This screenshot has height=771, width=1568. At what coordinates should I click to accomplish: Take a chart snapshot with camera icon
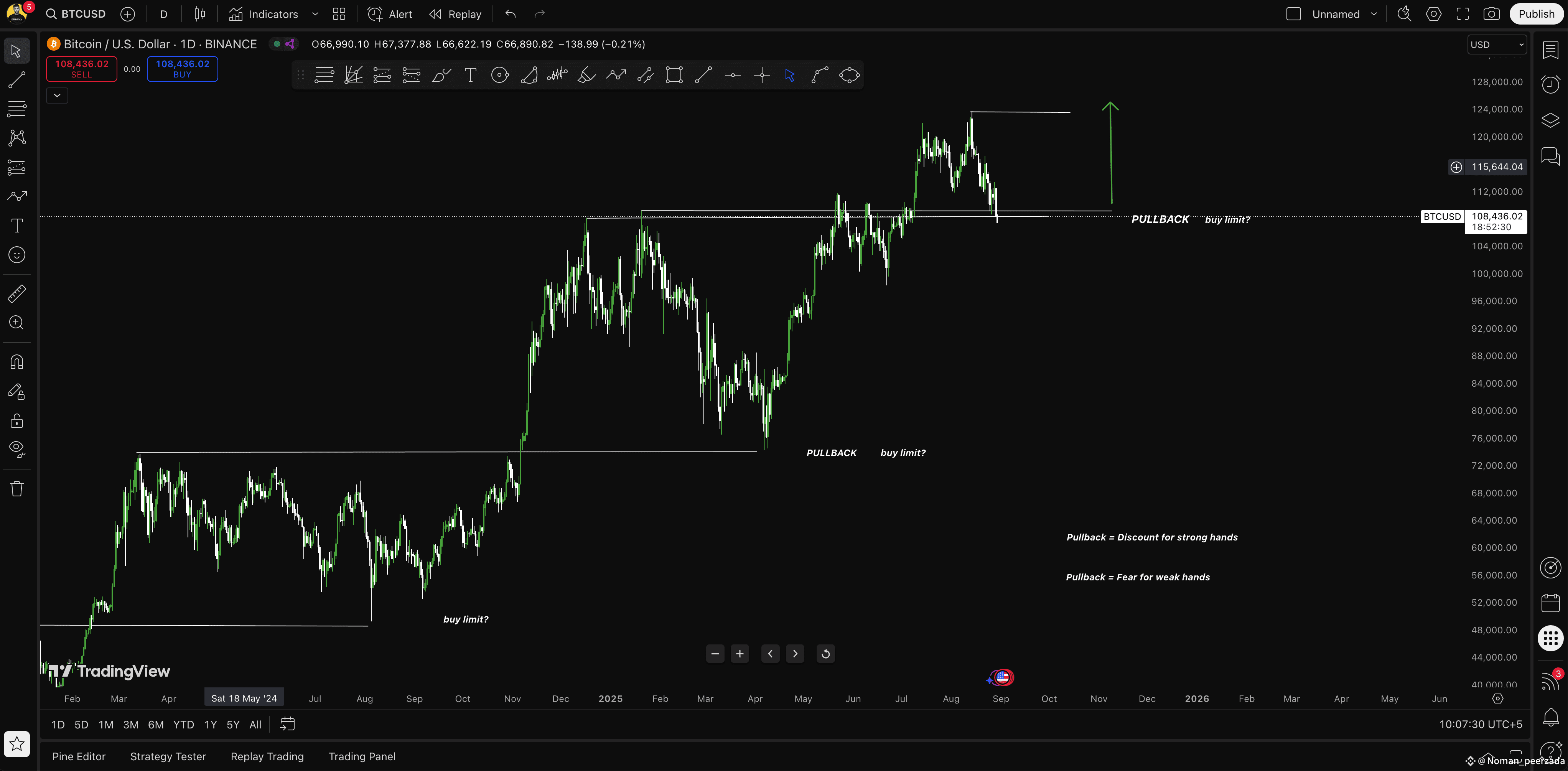pos(1491,14)
